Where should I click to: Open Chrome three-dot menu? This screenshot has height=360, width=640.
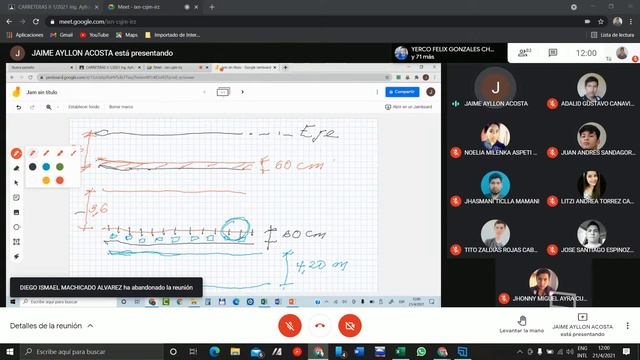click(x=631, y=22)
